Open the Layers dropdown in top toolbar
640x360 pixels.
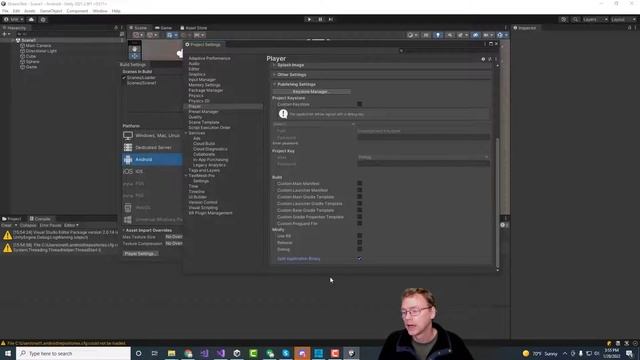(x=595, y=19)
